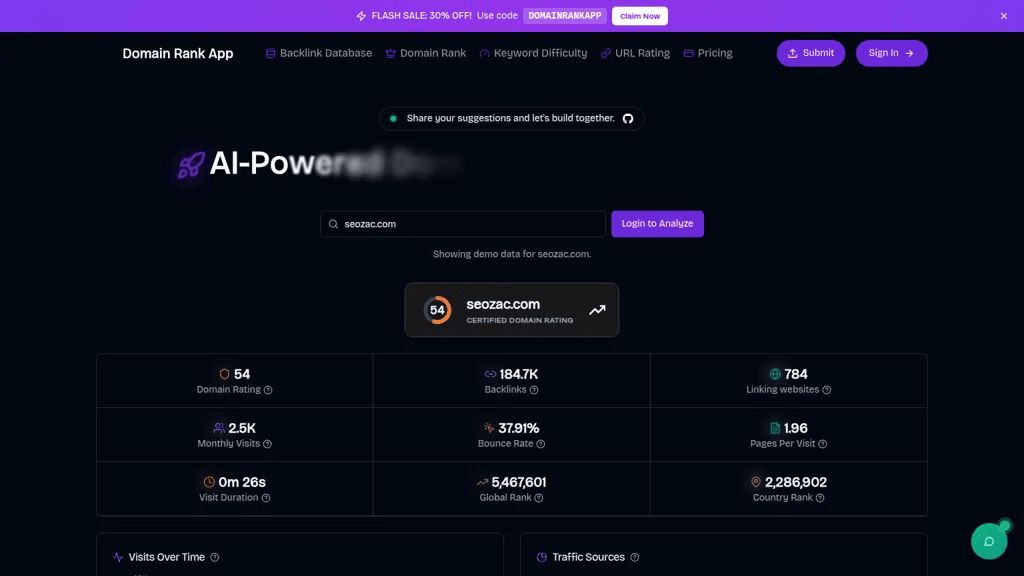The image size is (1024, 576).
Task: Click the Domain Rating help question icon
Action: tap(268, 390)
